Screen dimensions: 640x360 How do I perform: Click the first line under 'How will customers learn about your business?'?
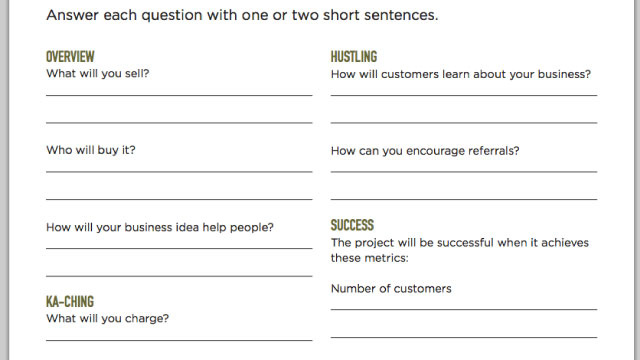point(464,95)
